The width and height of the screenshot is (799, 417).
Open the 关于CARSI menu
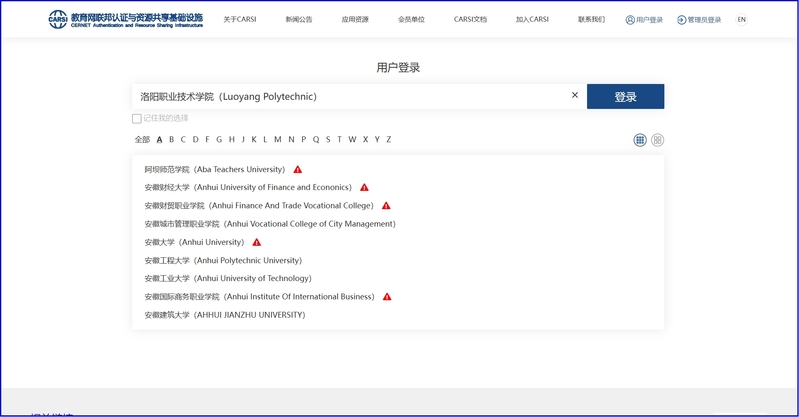239,19
